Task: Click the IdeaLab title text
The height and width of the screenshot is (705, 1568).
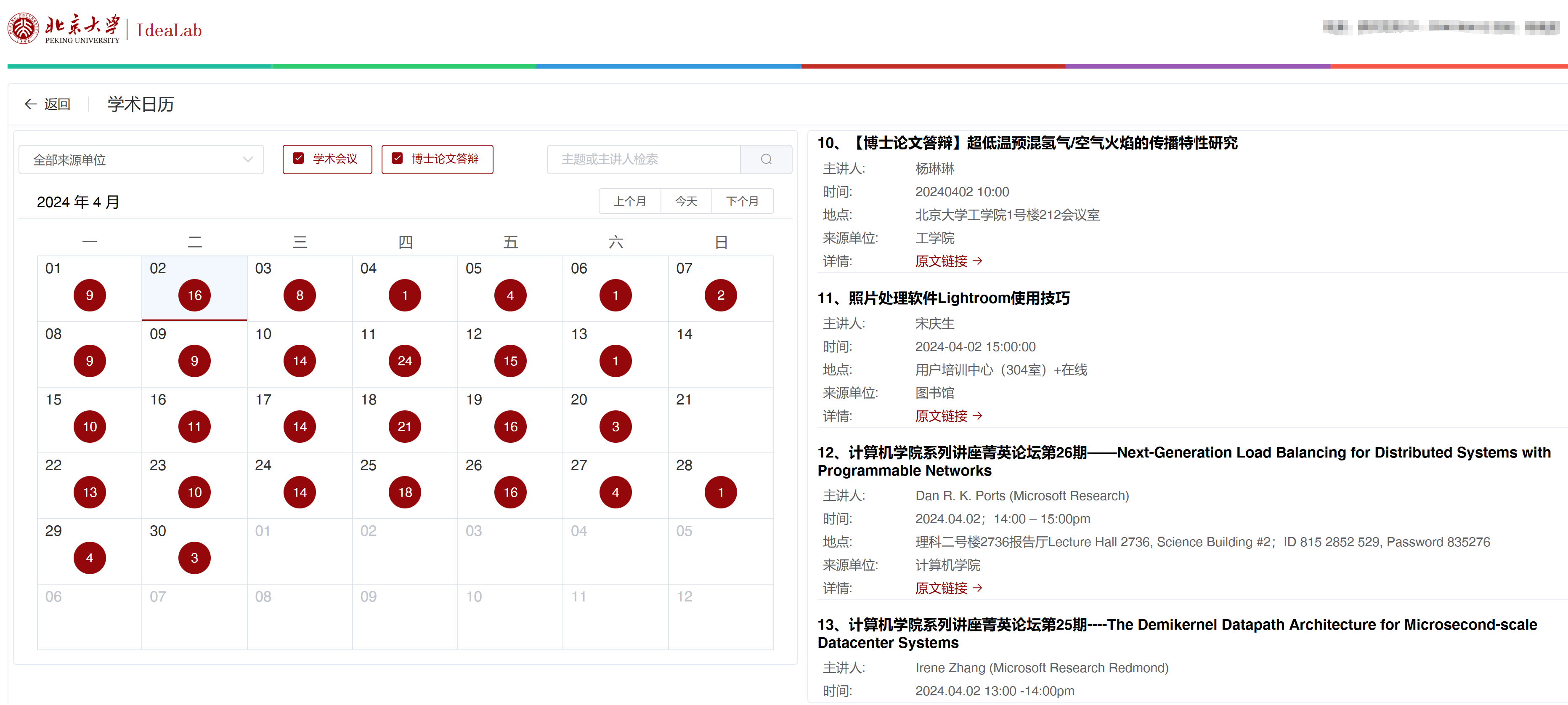Action: click(169, 30)
